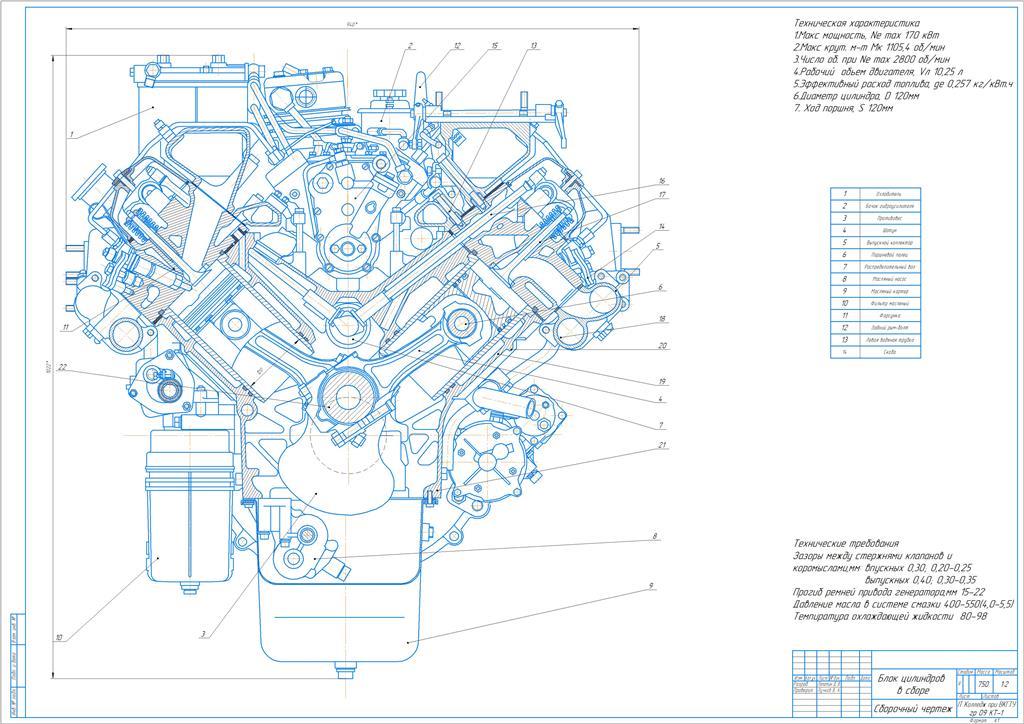Click callout number 21 on the drawing
This screenshot has height=724, width=1024.
point(662,445)
